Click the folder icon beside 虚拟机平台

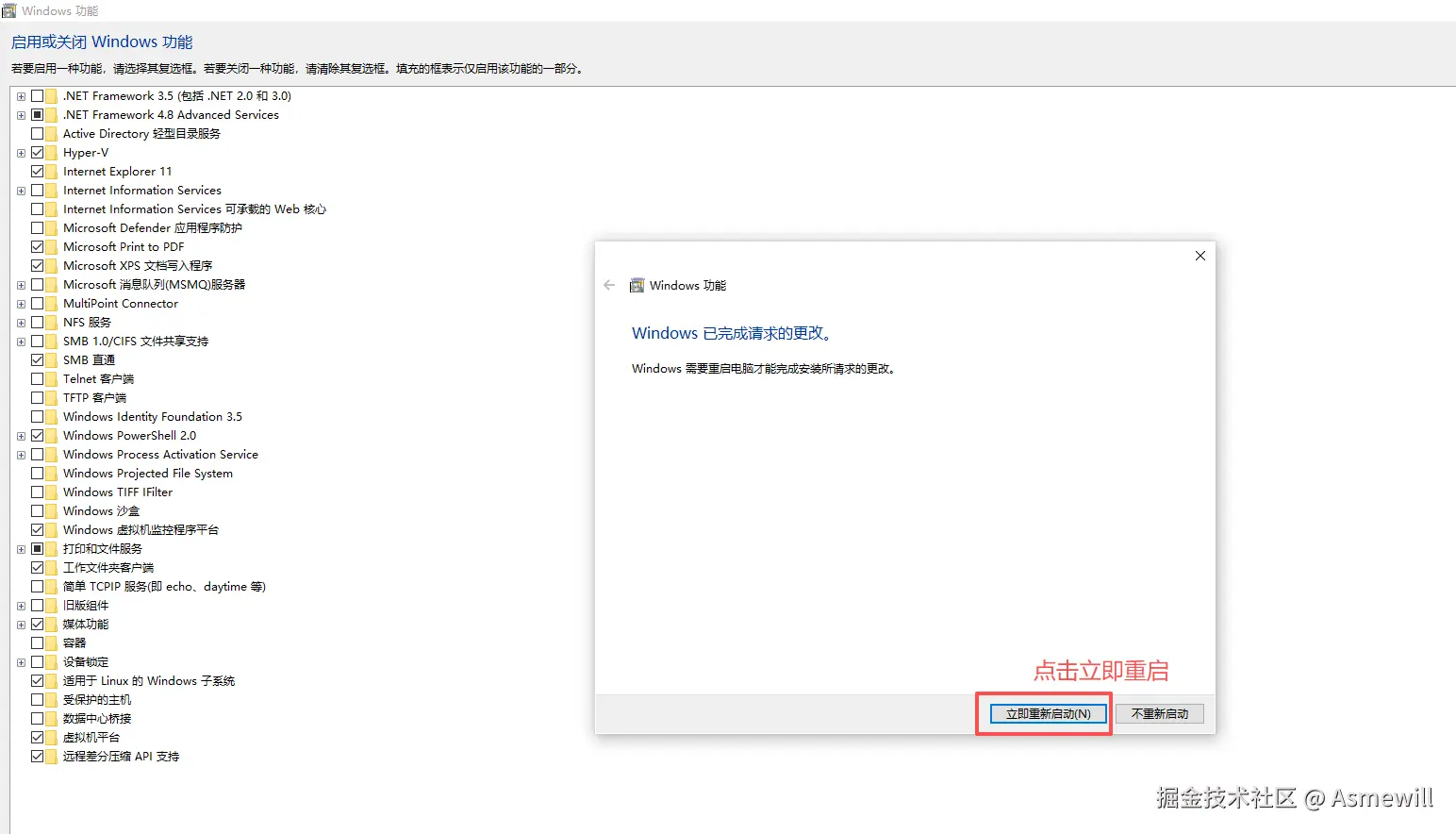pyautogui.click(x=51, y=738)
